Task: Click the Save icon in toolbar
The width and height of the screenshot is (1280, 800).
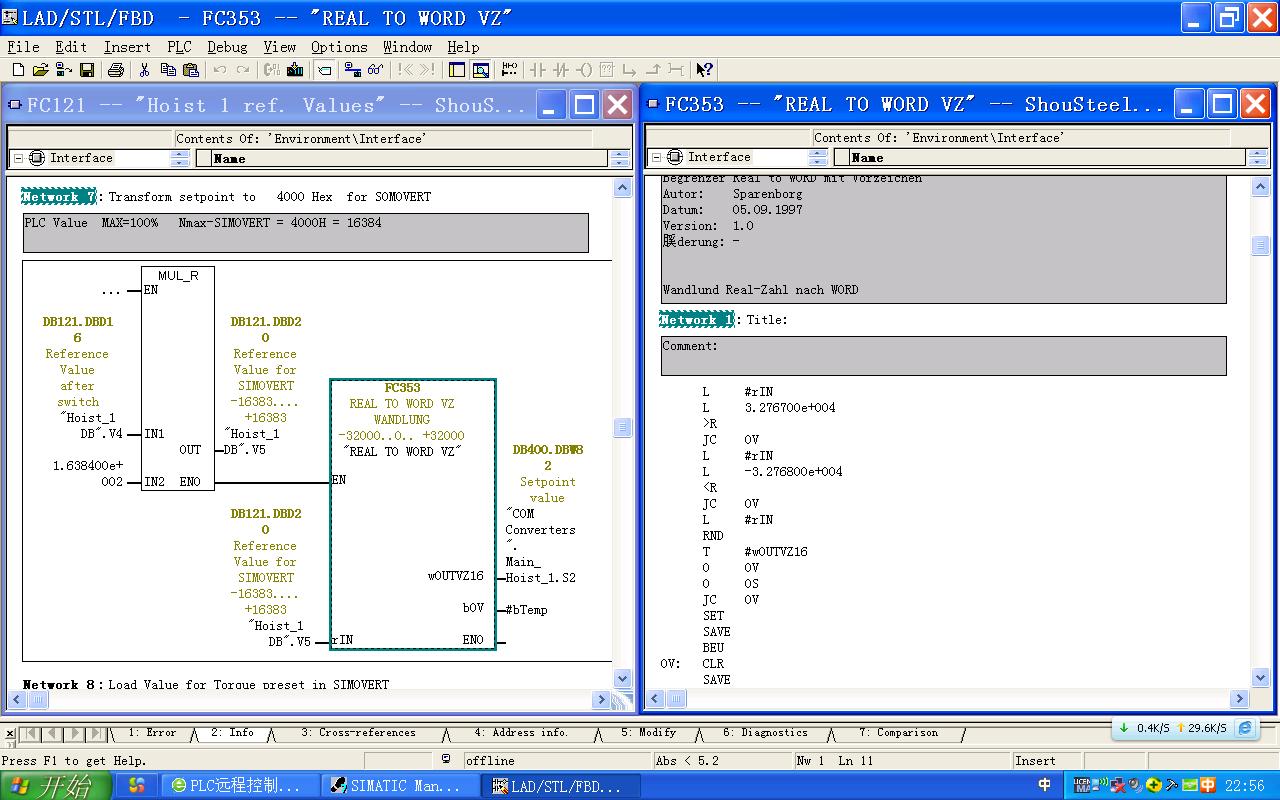Action: pyautogui.click(x=87, y=70)
